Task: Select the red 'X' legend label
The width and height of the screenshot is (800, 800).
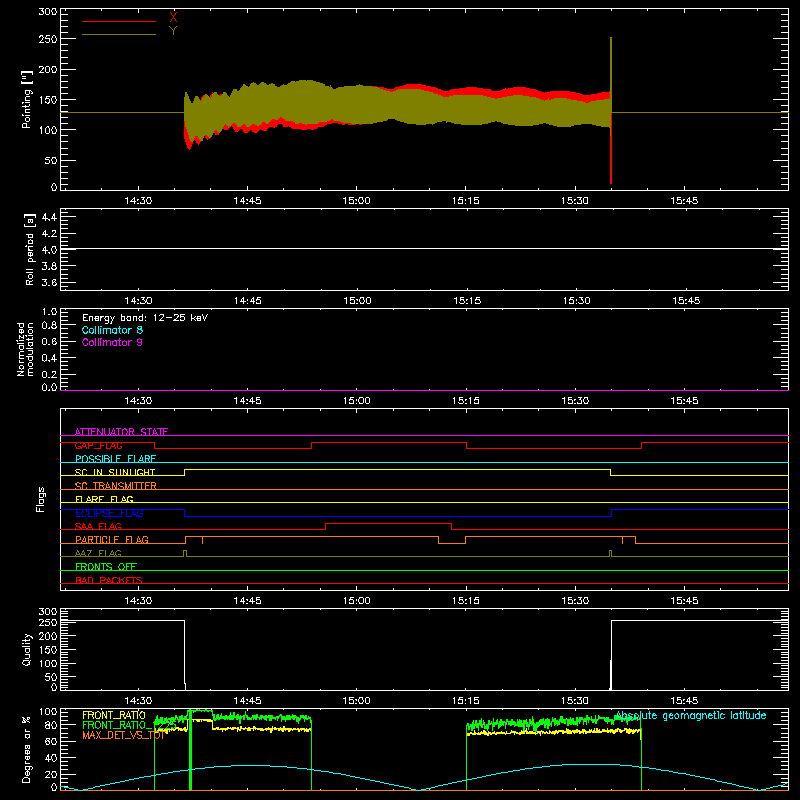Action: 173,17
